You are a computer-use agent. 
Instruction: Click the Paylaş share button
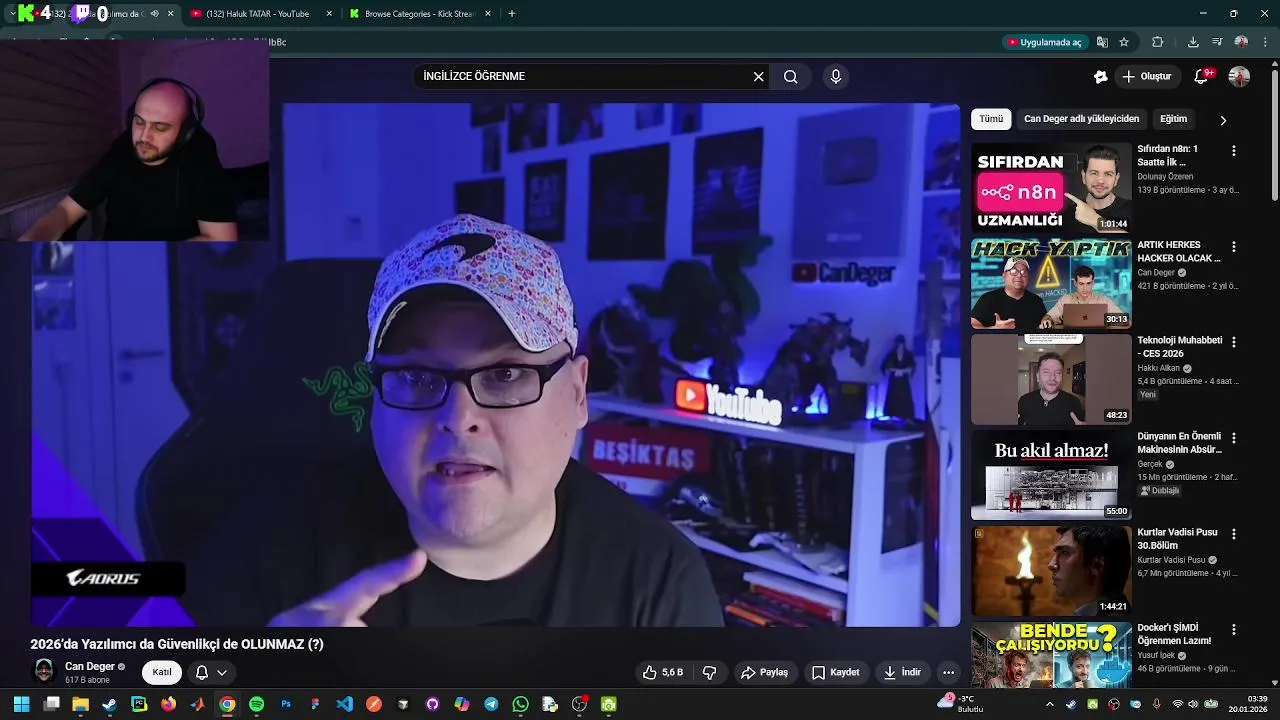[x=764, y=672]
